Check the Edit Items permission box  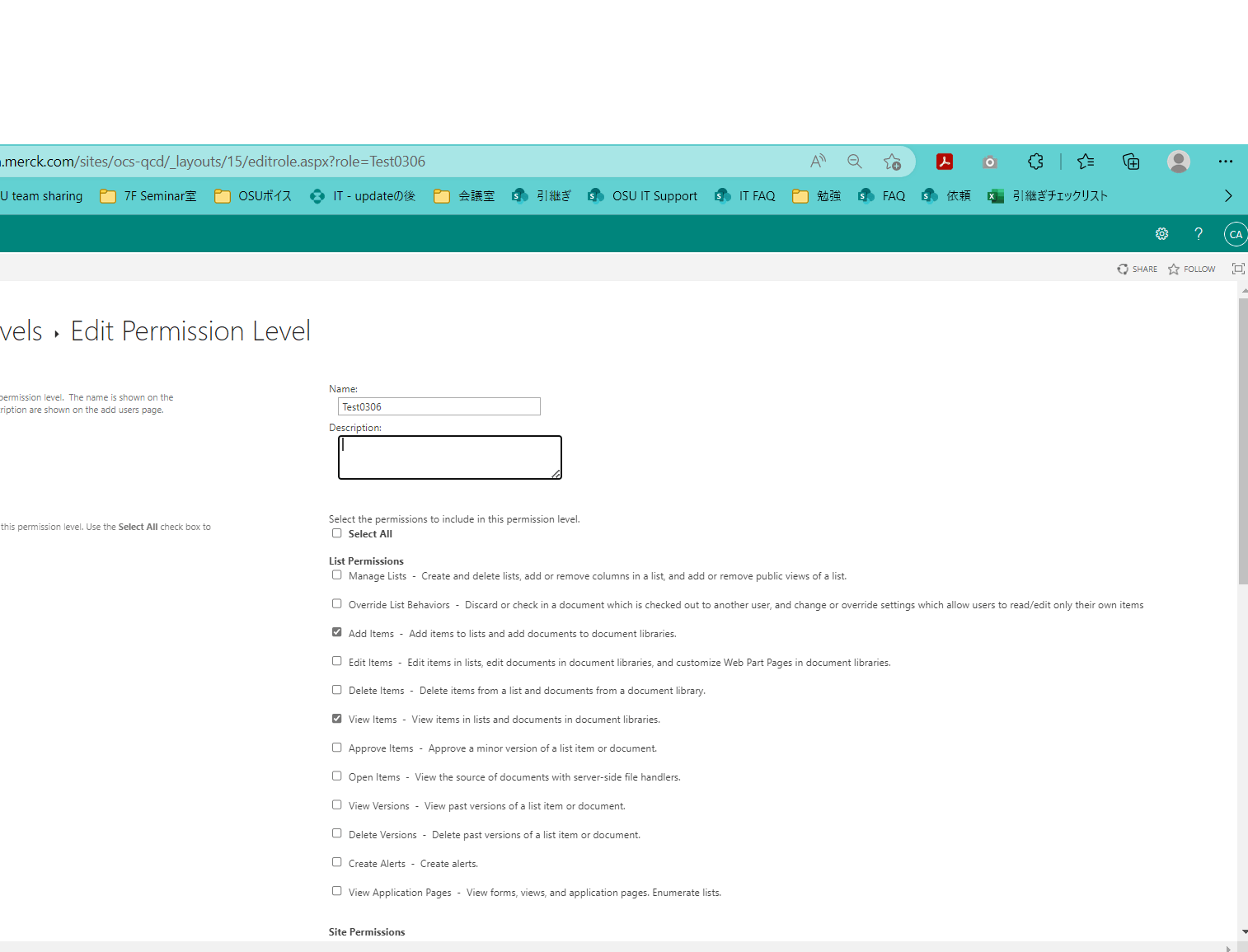pos(336,661)
